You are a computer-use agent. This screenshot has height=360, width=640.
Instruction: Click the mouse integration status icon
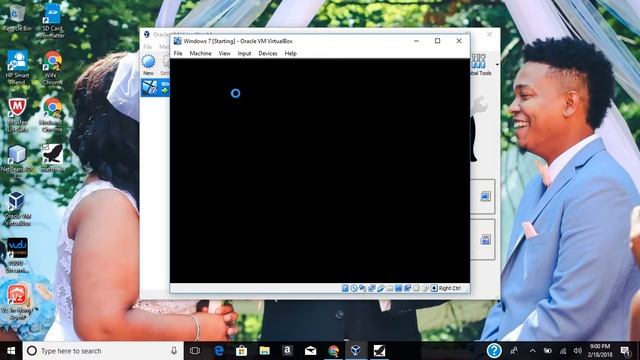pyautogui.click(x=425, y=288)
